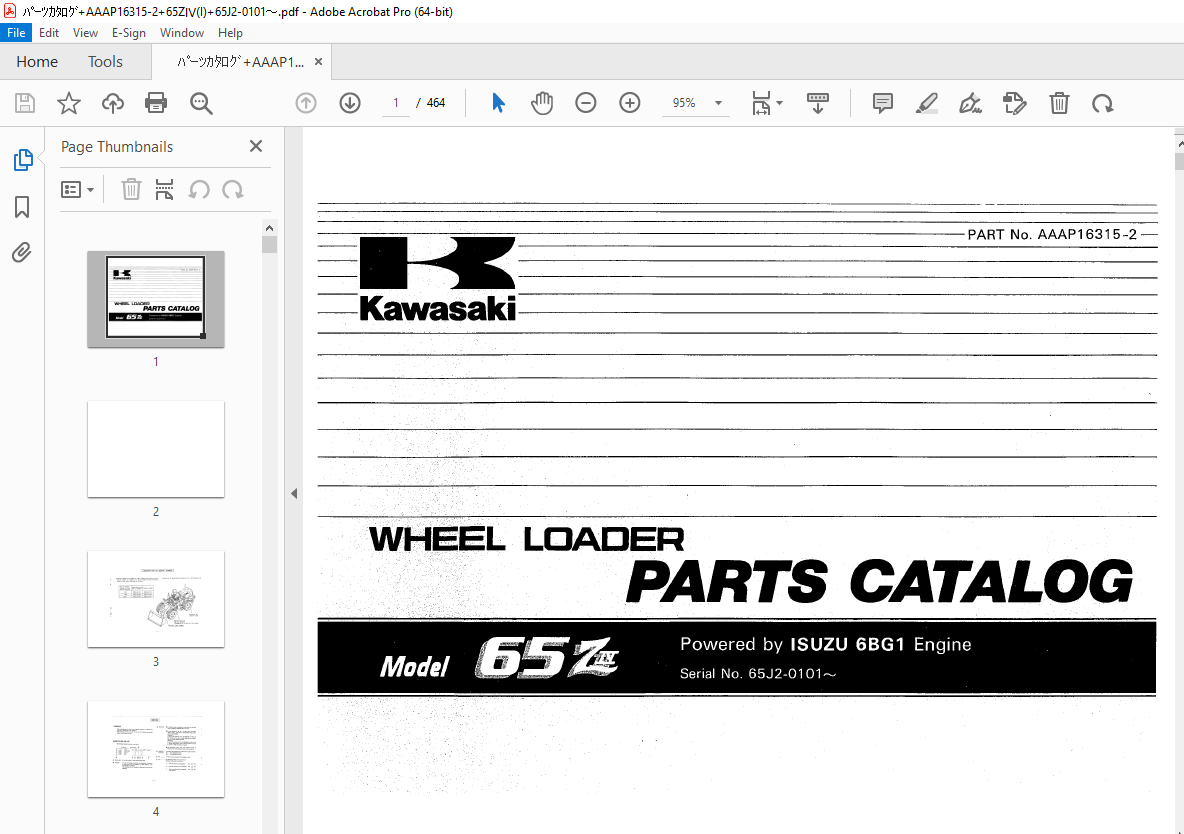Image resolution: width=1184 pixels, height=834 pixels.
Task: Select the Highlight text pen tool
Action: pyautogui.click(x=927, y=103)
